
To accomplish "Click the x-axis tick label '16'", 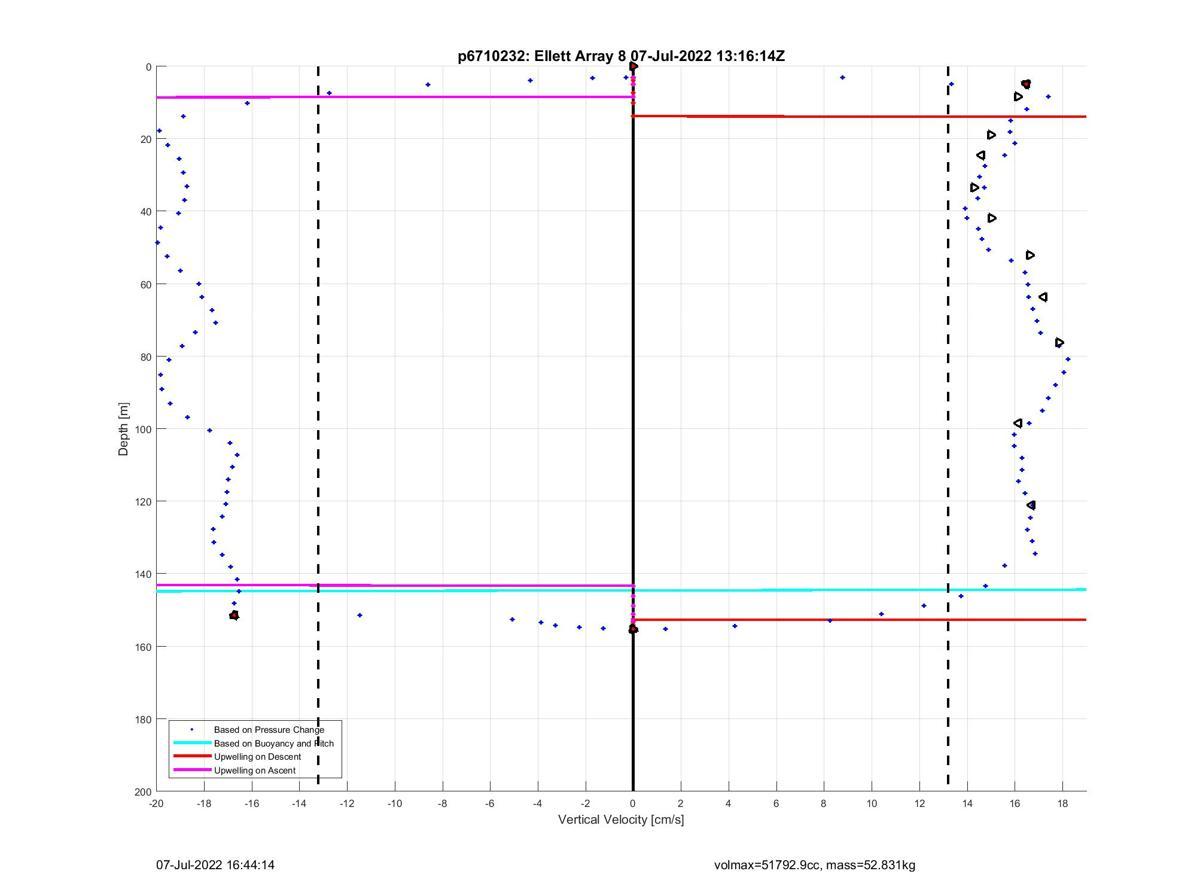I will tap(1015, 804).
